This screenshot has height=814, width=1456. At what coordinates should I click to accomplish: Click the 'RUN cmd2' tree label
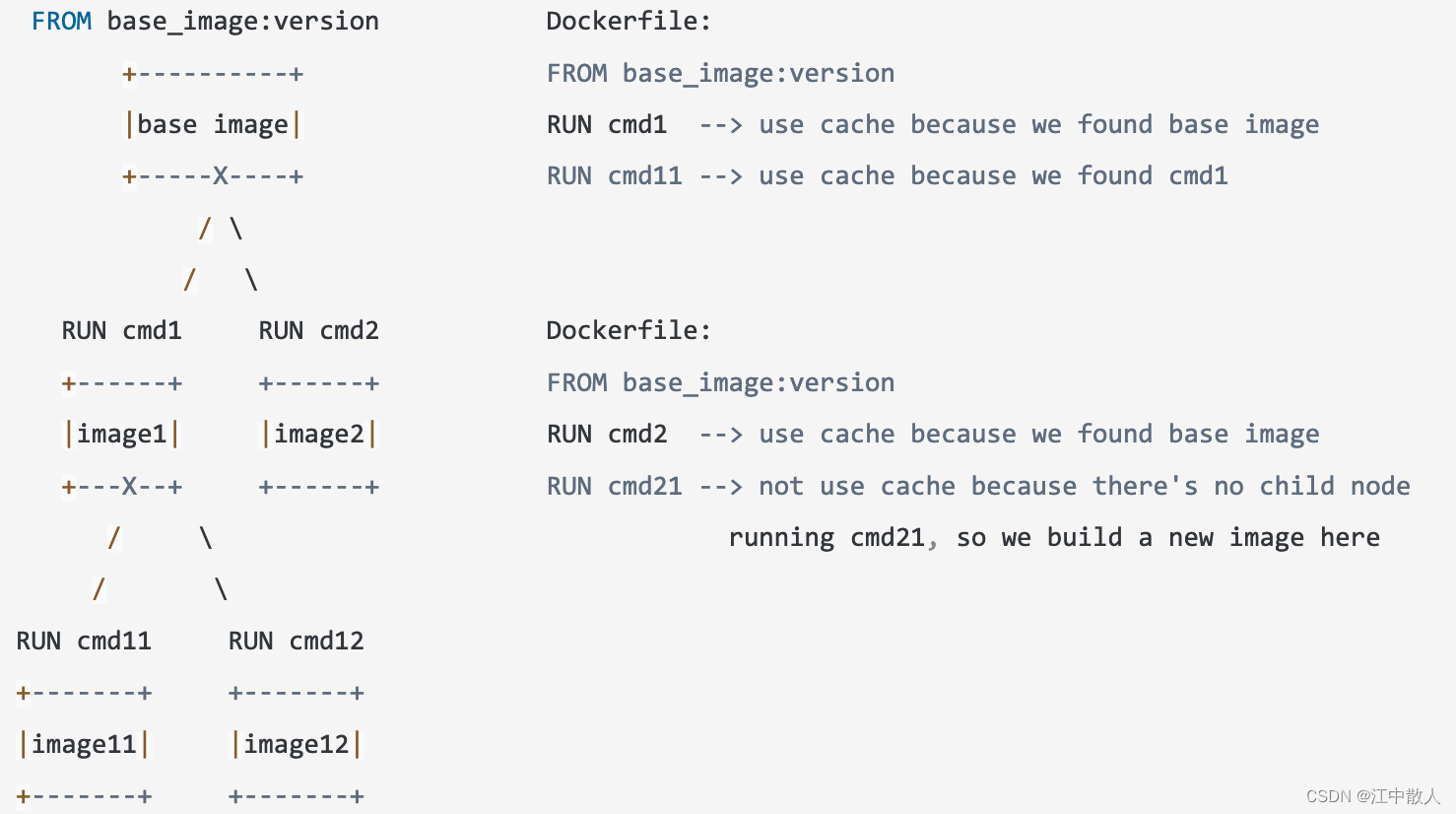(318, 331)
